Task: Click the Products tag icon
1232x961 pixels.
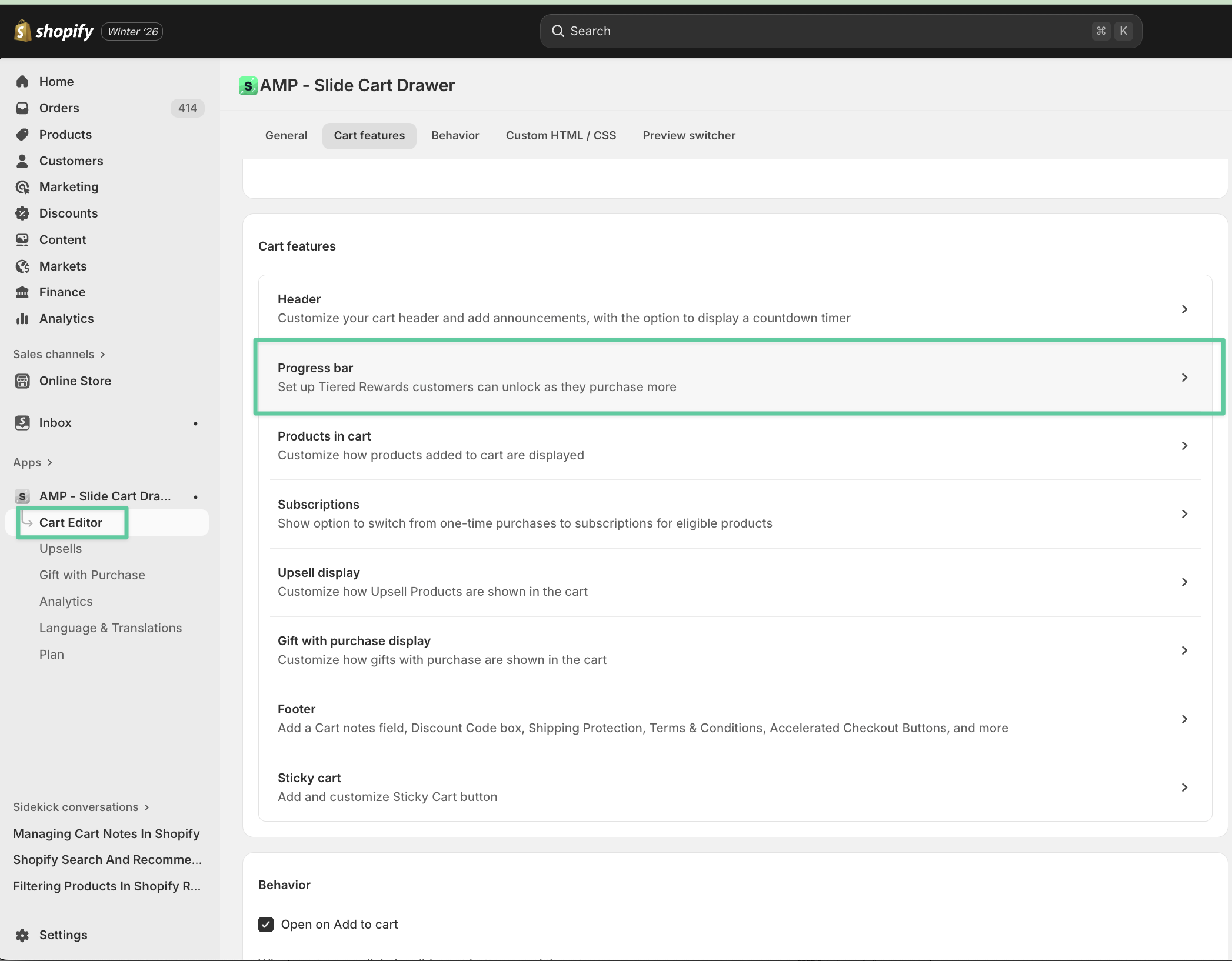Action: coord(22,135)
